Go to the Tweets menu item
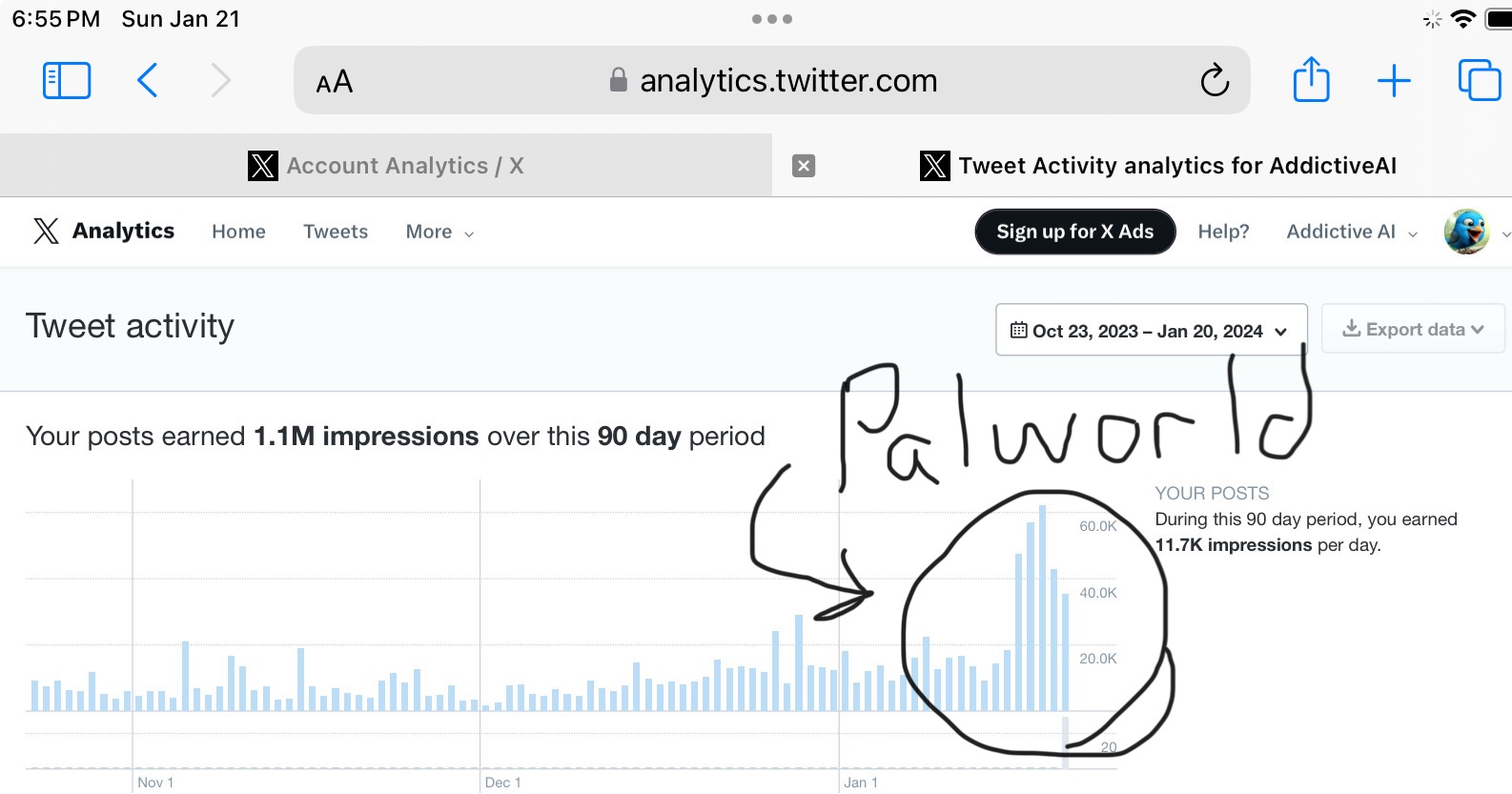Screen dimensions: 1512x794 (336, 232)
